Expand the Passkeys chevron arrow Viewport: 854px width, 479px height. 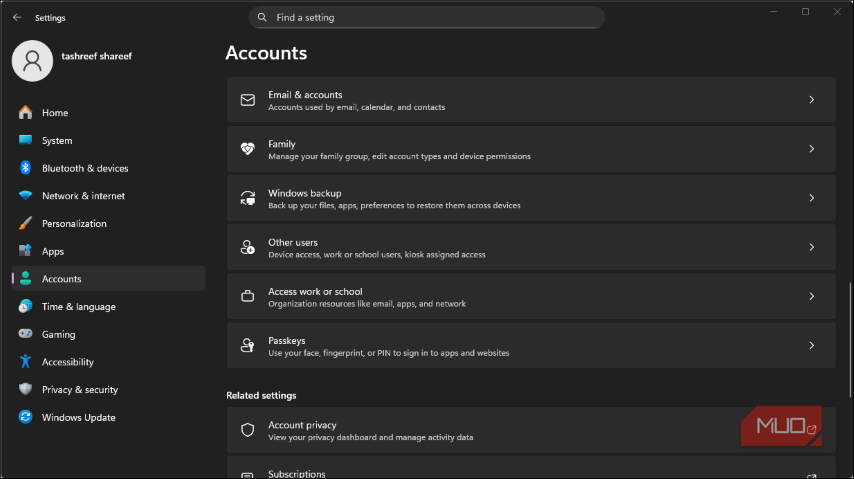(x=811, y=346)
